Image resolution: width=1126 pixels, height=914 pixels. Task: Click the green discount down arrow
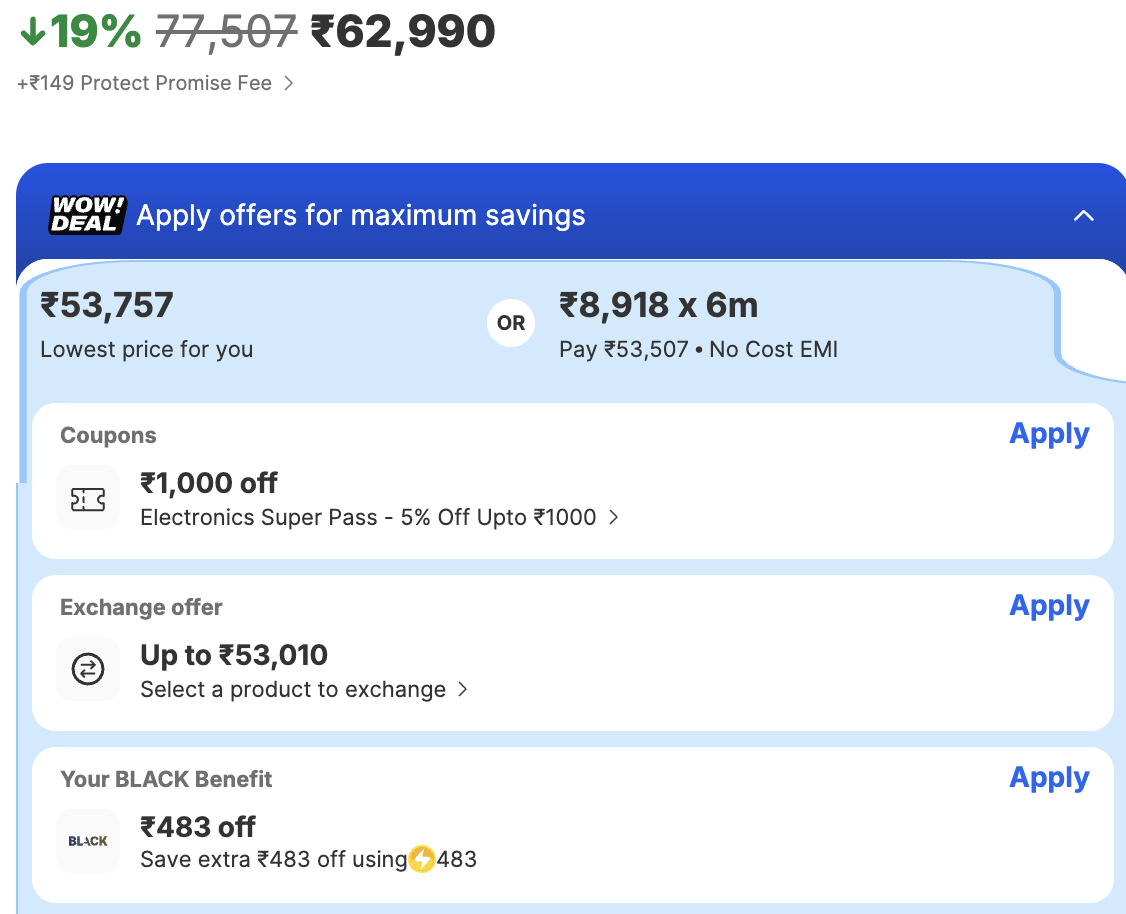[x=32, y=32]
